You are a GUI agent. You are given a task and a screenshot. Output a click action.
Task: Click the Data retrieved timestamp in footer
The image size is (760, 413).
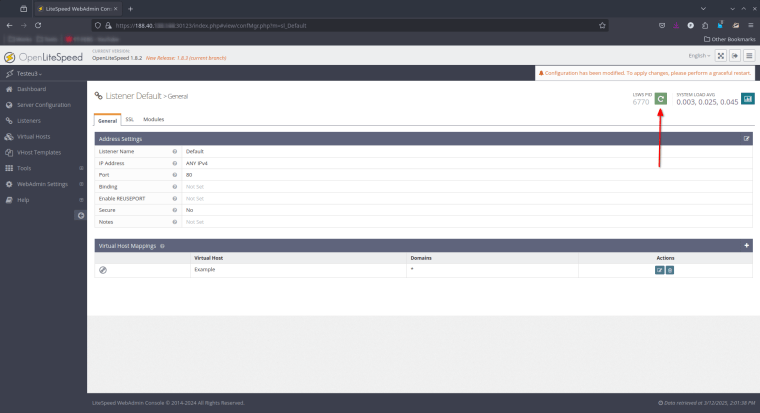tap(707, 403)
